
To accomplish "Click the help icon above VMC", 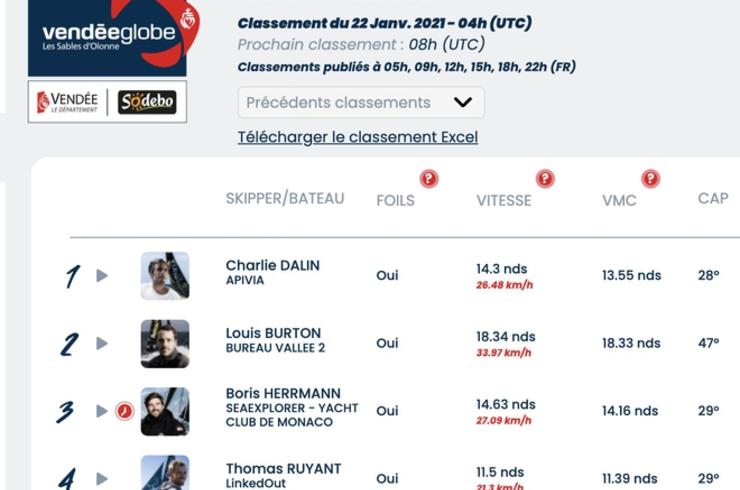I will click(x=650, y=179).
